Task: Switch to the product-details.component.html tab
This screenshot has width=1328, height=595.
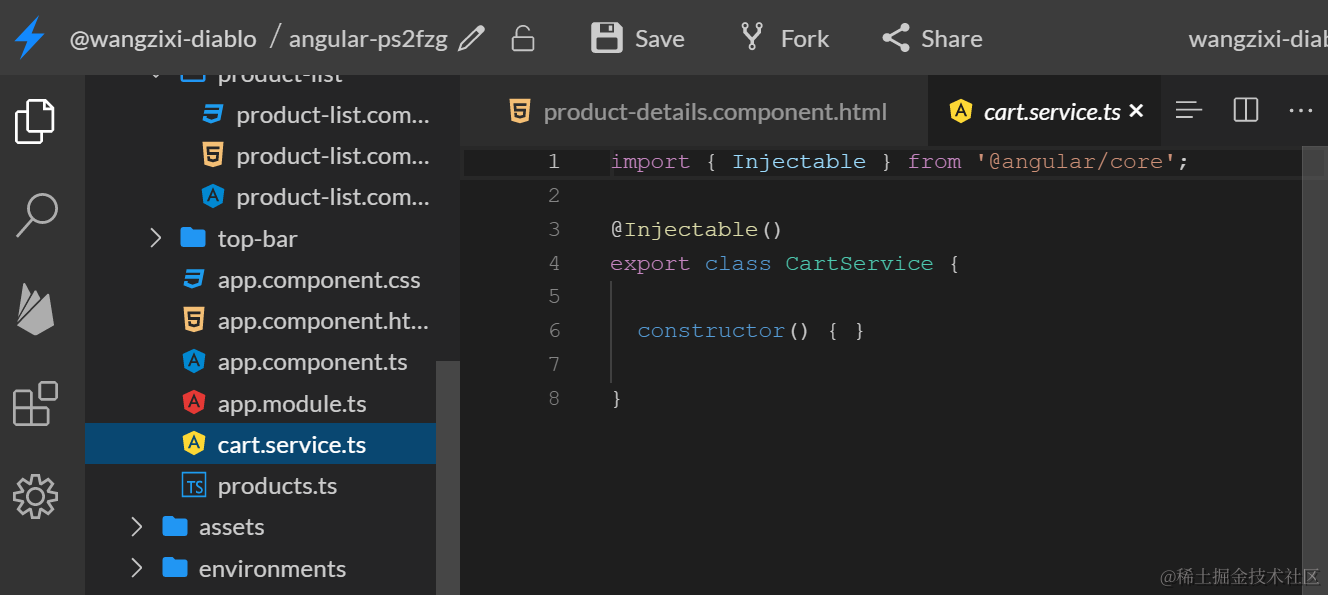Action: point(698,112)
